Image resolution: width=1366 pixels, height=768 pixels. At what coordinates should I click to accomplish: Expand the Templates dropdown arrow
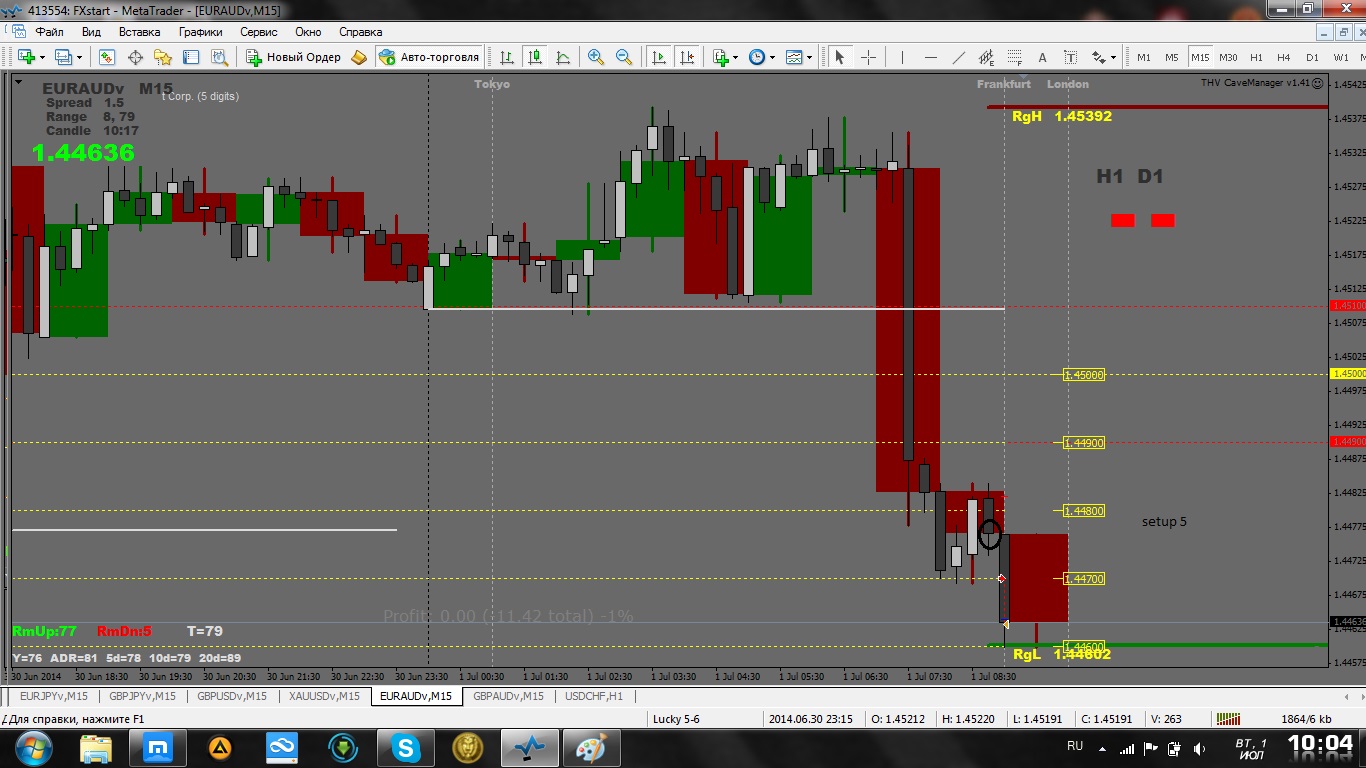809,57
